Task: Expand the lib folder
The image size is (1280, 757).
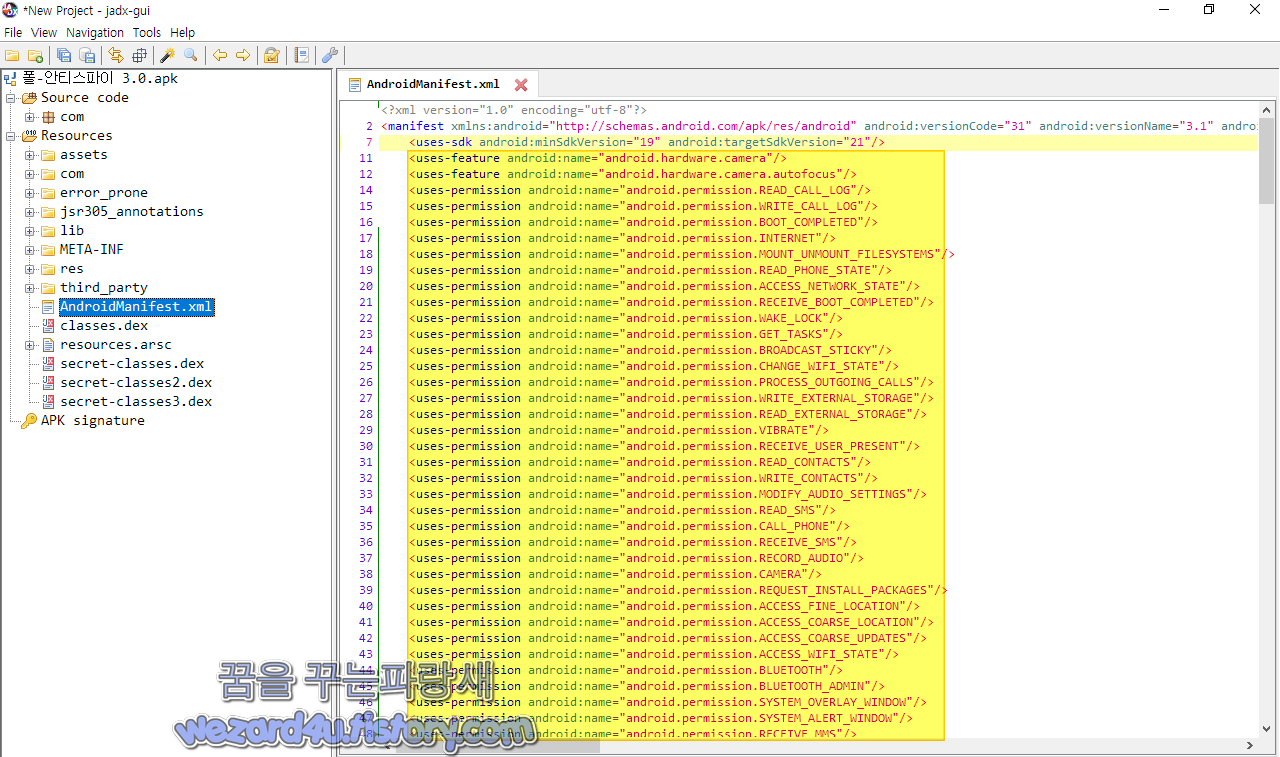Action: [31, 231]
